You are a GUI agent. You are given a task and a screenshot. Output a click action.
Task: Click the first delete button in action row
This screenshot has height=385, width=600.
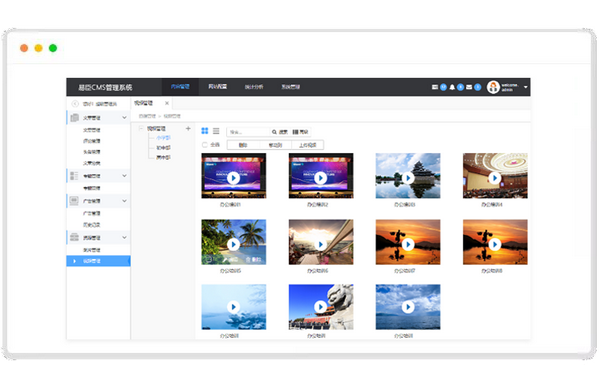(243, 145)
